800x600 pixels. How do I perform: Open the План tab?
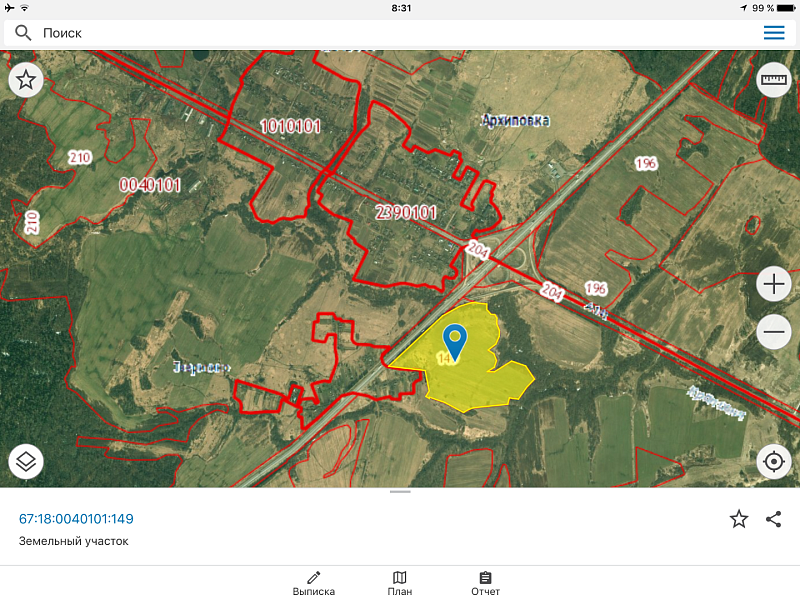400,583
